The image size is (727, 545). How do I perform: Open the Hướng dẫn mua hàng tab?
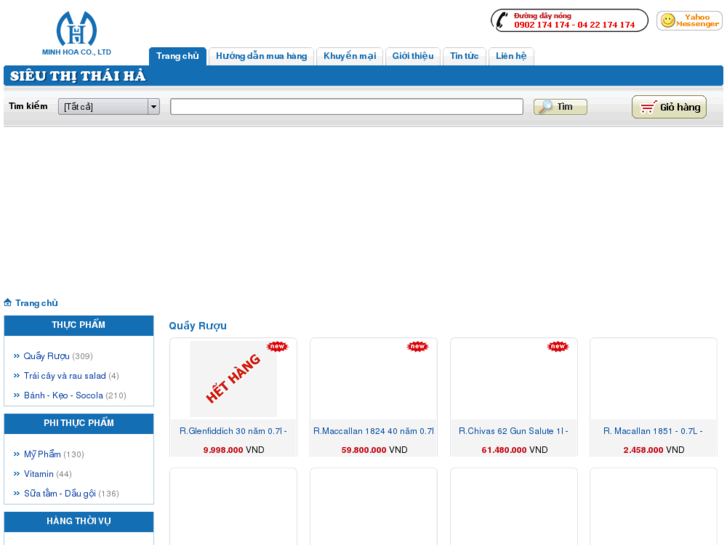point(261,56)
